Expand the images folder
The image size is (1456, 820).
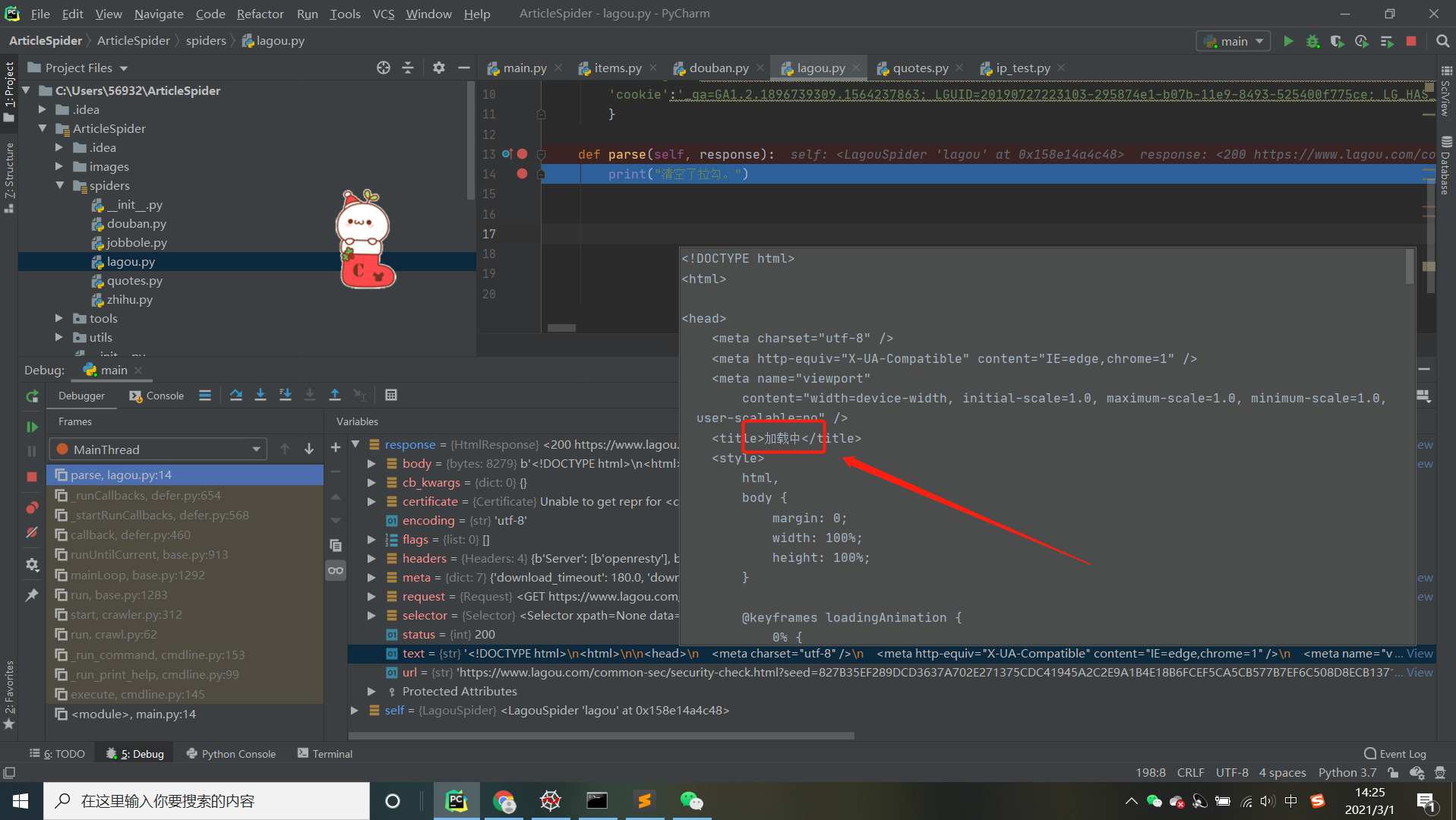pos(59,166)
